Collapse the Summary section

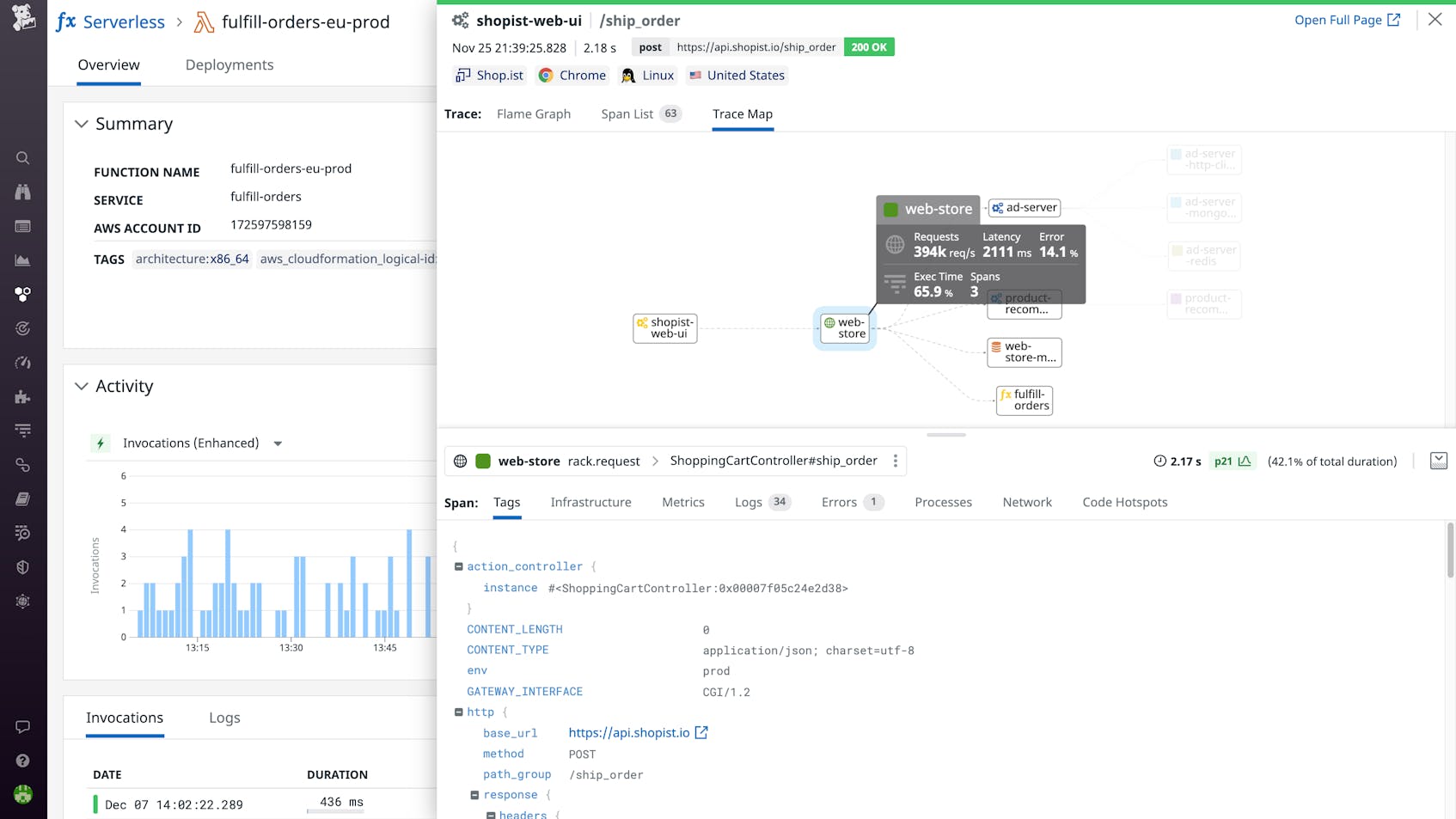82,124
